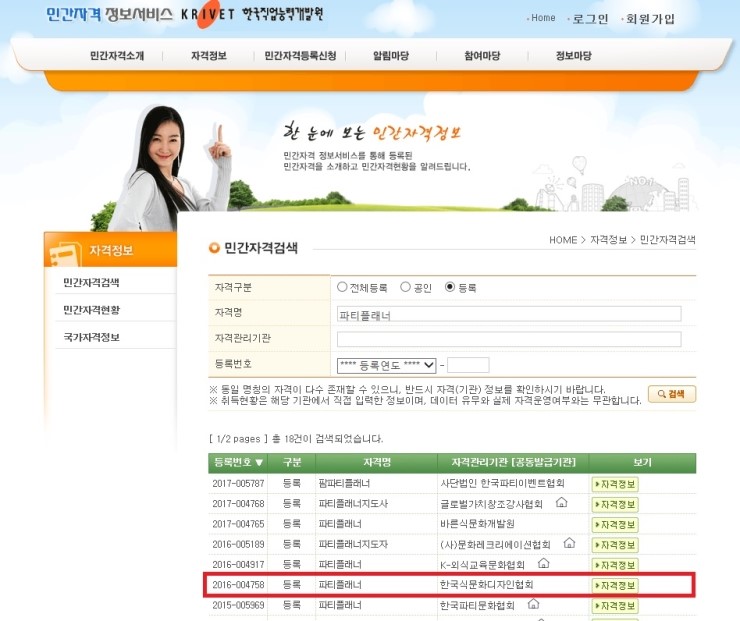This screenshot has width=740, height=621.
Task: Click registration number 2016-004758
Action: click(x=238, y=585)
